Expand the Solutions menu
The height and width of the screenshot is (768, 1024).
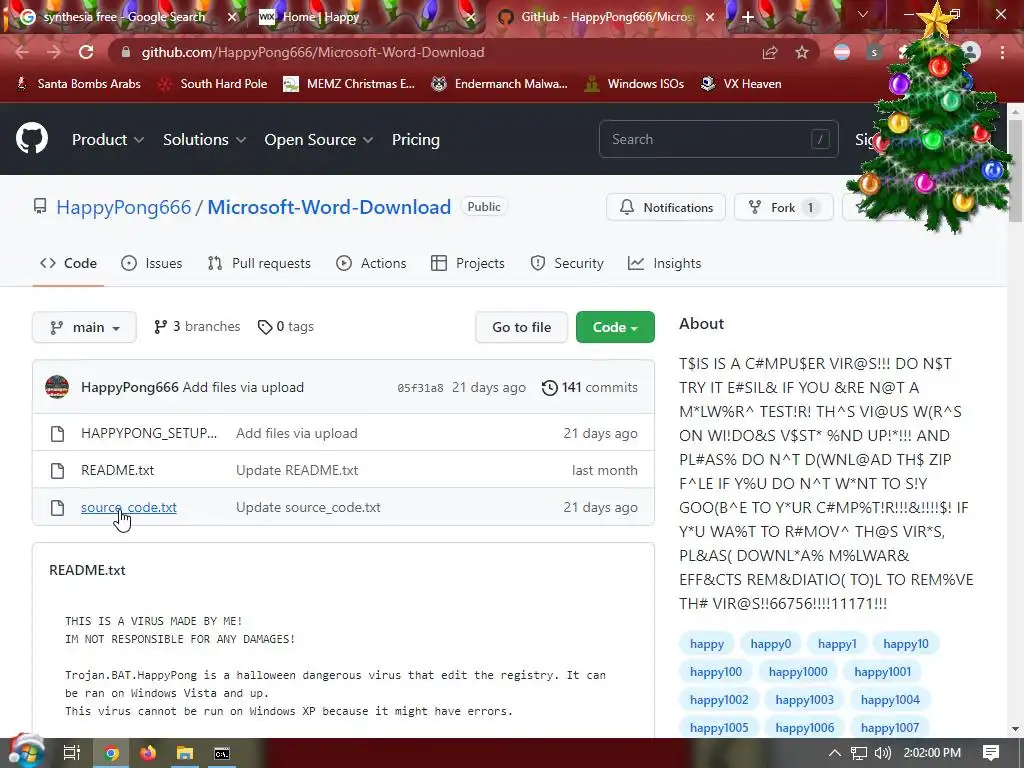(x=204, y=139)
